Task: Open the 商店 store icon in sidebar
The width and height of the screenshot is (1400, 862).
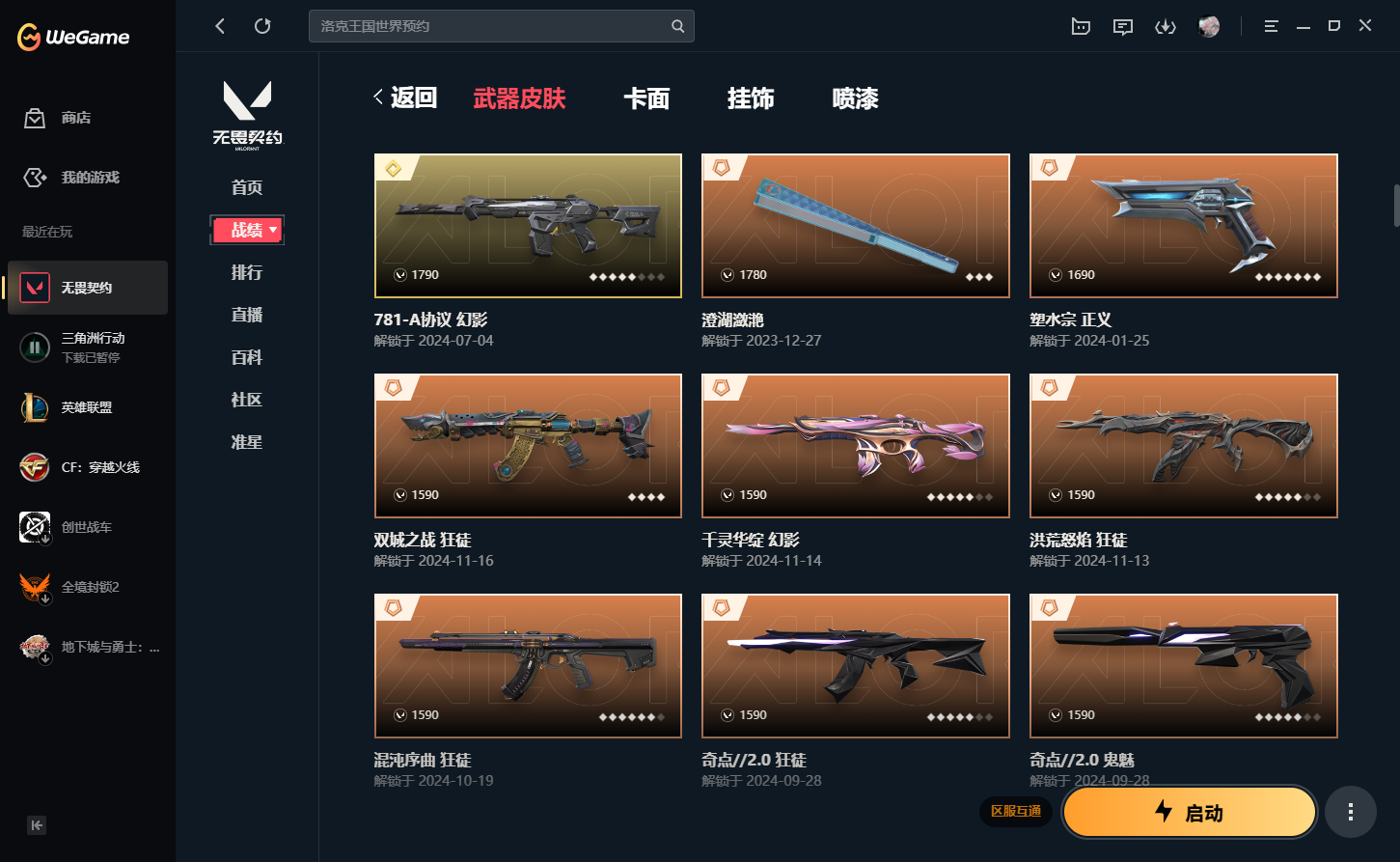Action: 35,118
